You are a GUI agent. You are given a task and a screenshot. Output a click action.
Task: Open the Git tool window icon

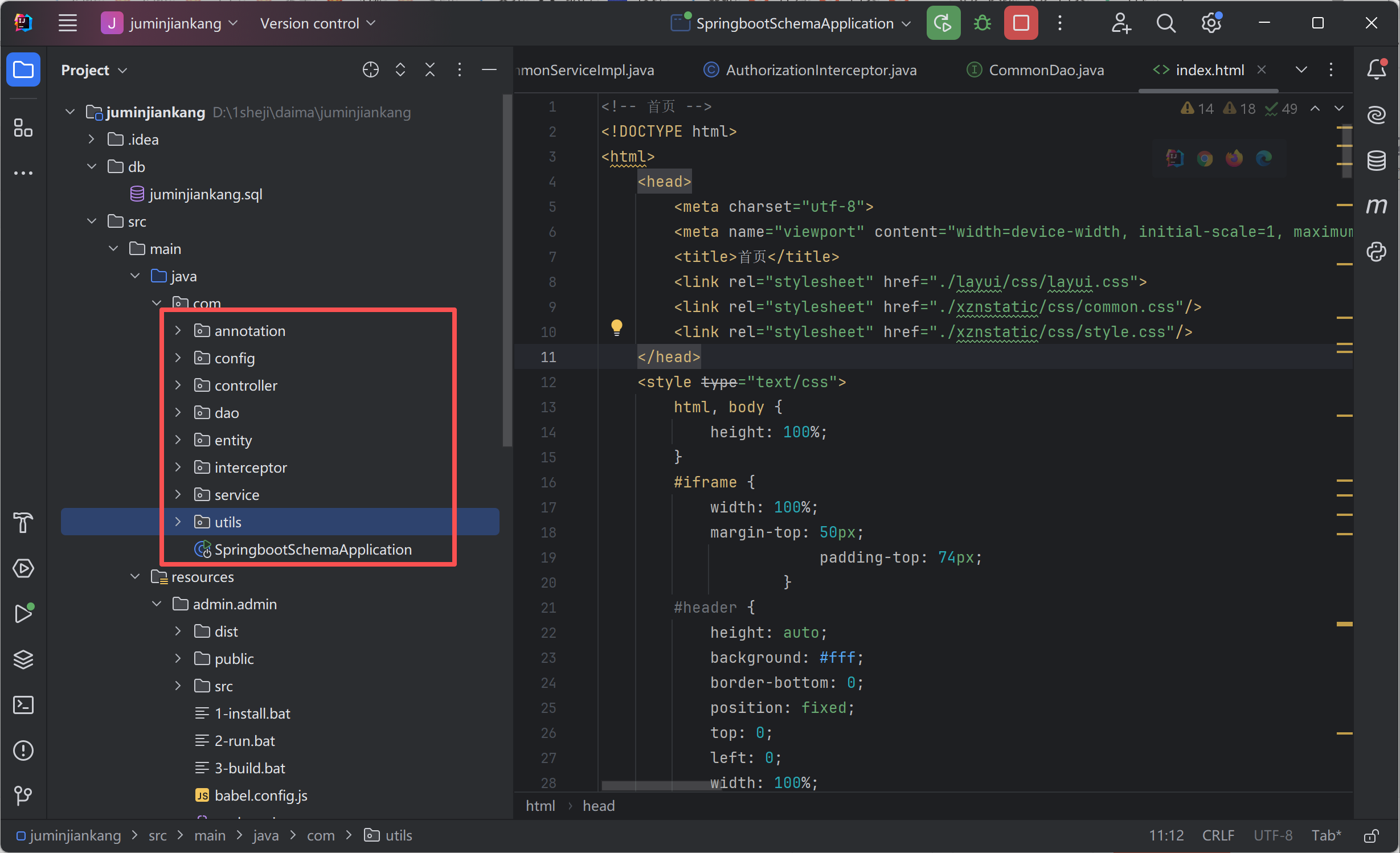[23, 795]
